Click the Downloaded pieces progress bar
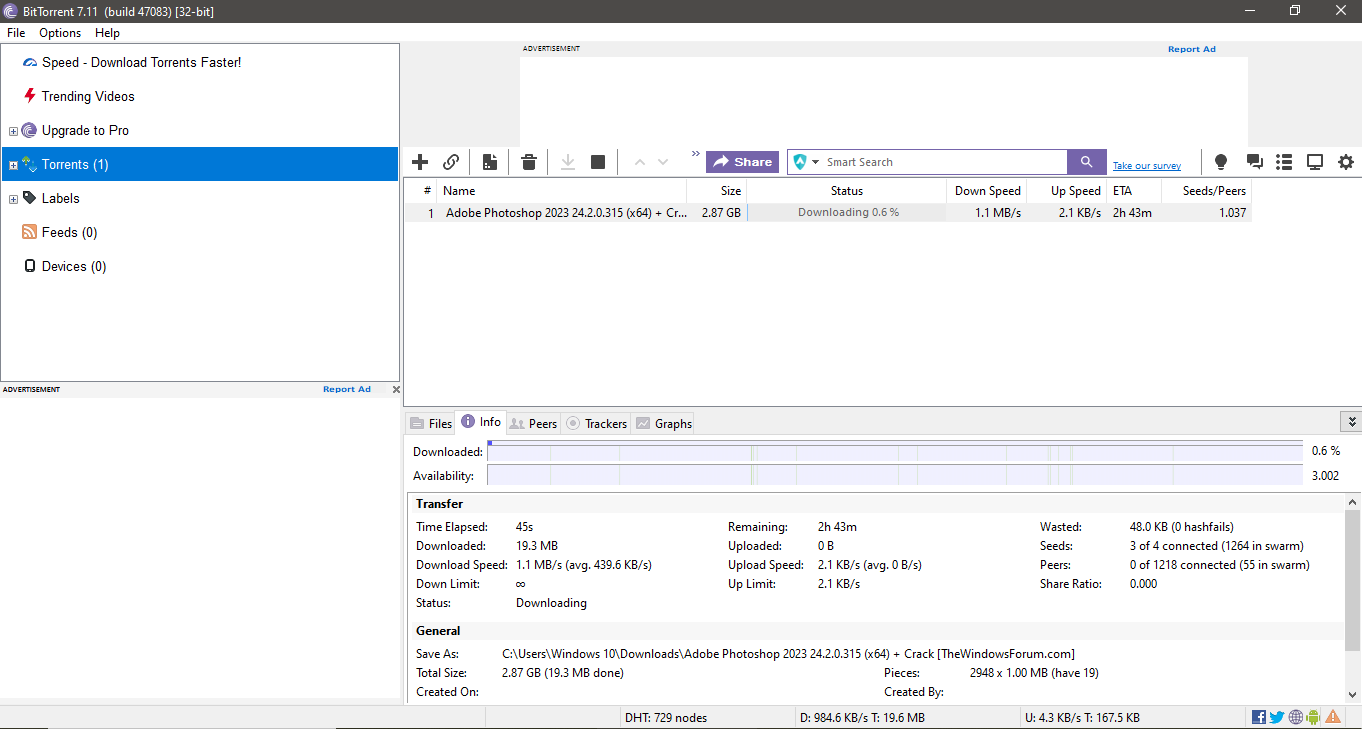This screenshot has width=1362, height=729. coord(895,451)
